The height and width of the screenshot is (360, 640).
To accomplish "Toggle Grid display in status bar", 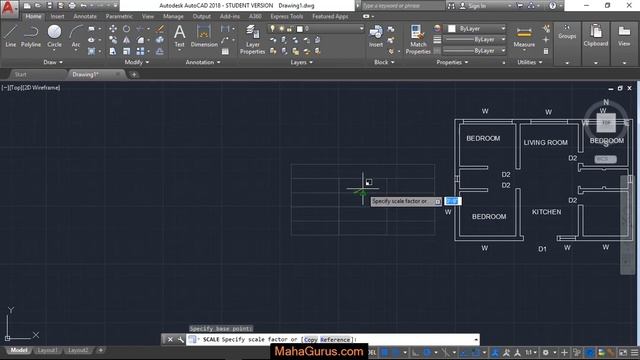I will 385,352.
